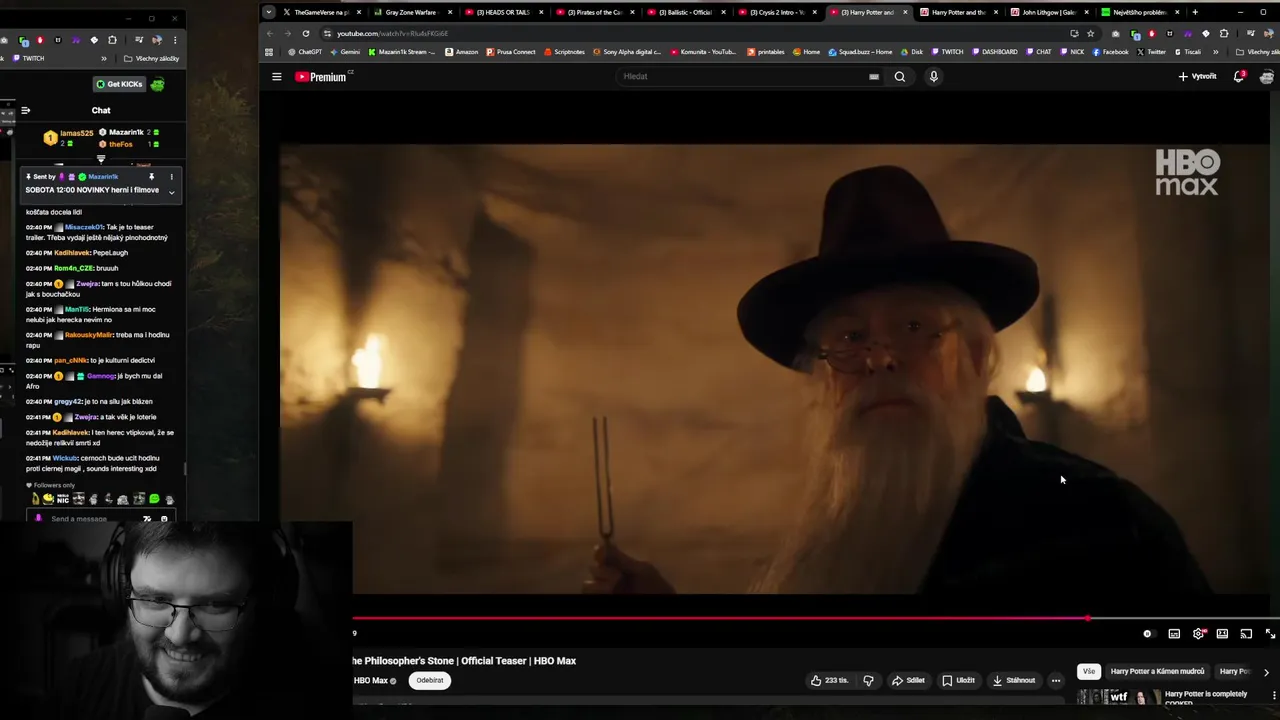Switch to theater mode

(1222, 634)
